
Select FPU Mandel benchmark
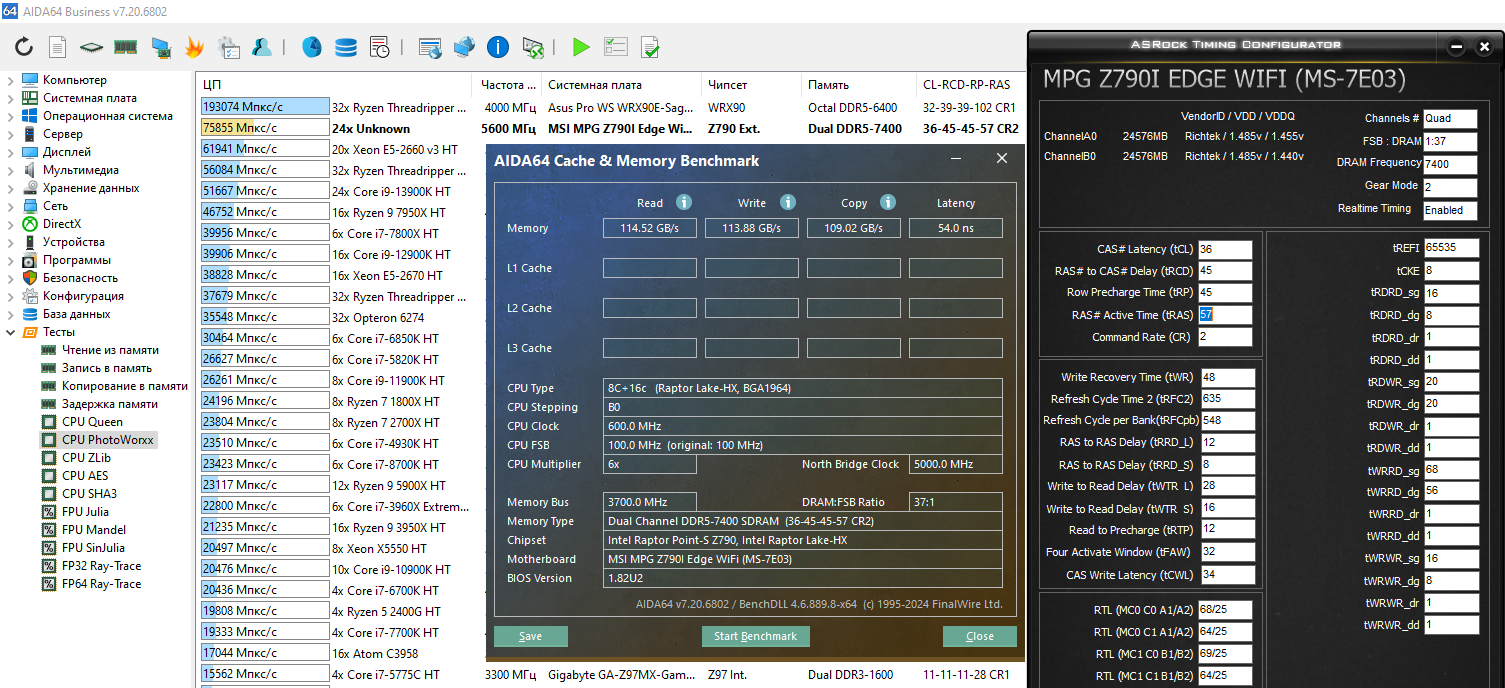94,530
